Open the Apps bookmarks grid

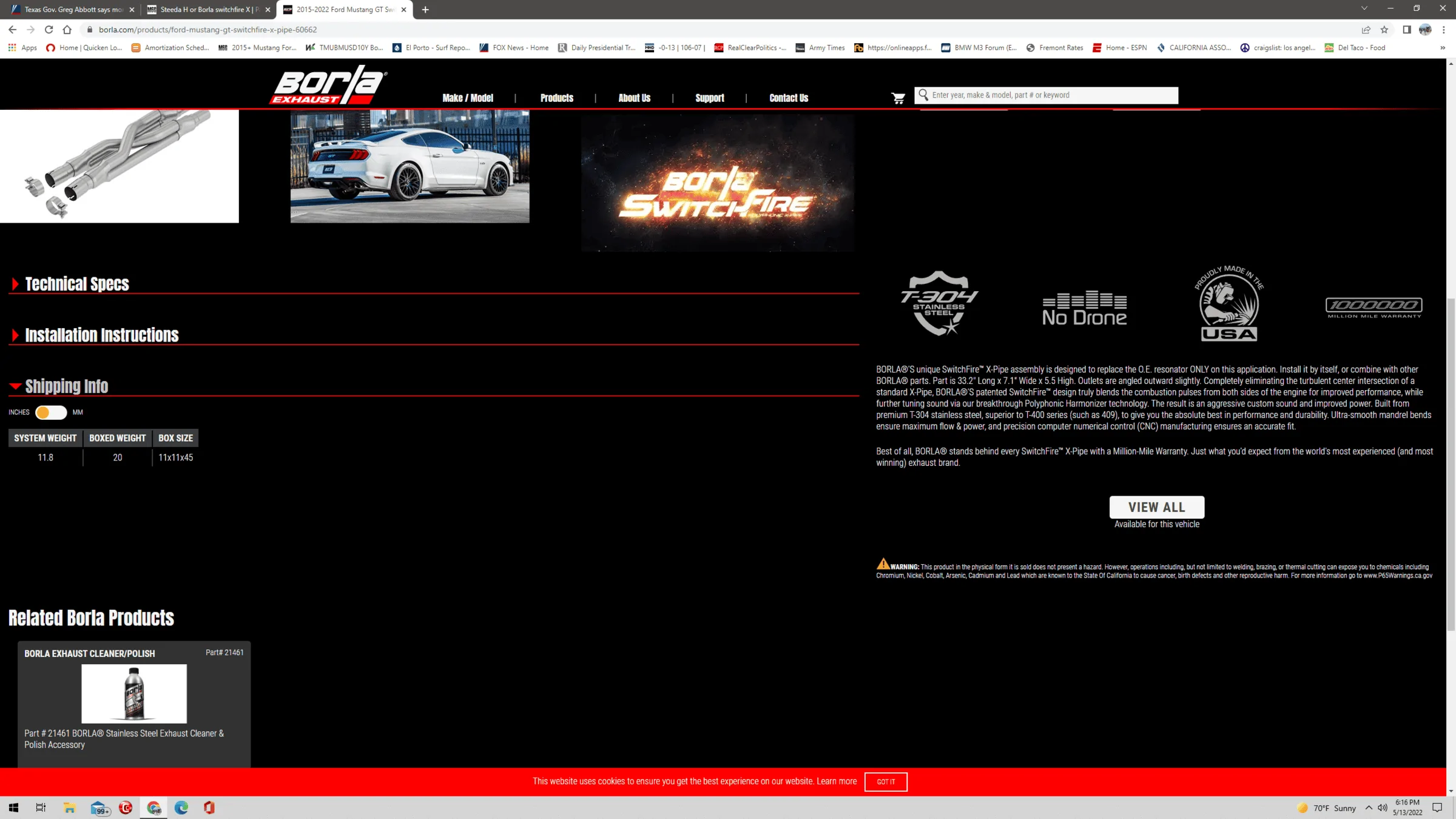click(22, 47)
